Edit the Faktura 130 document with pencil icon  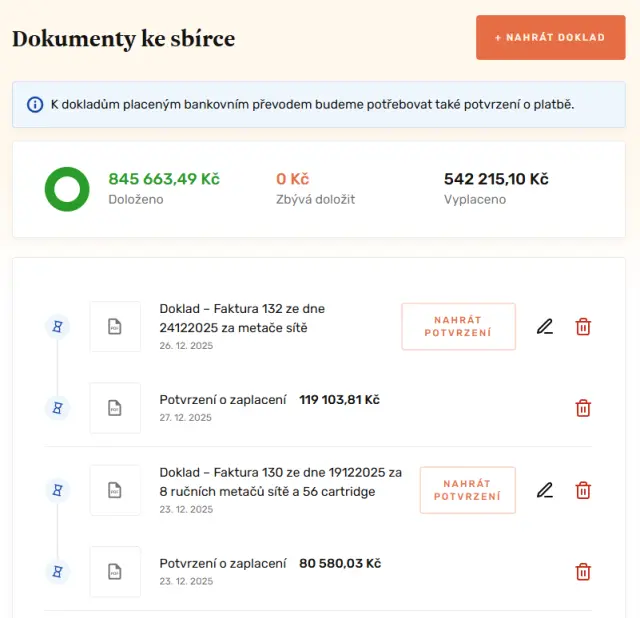pos(544,490)
